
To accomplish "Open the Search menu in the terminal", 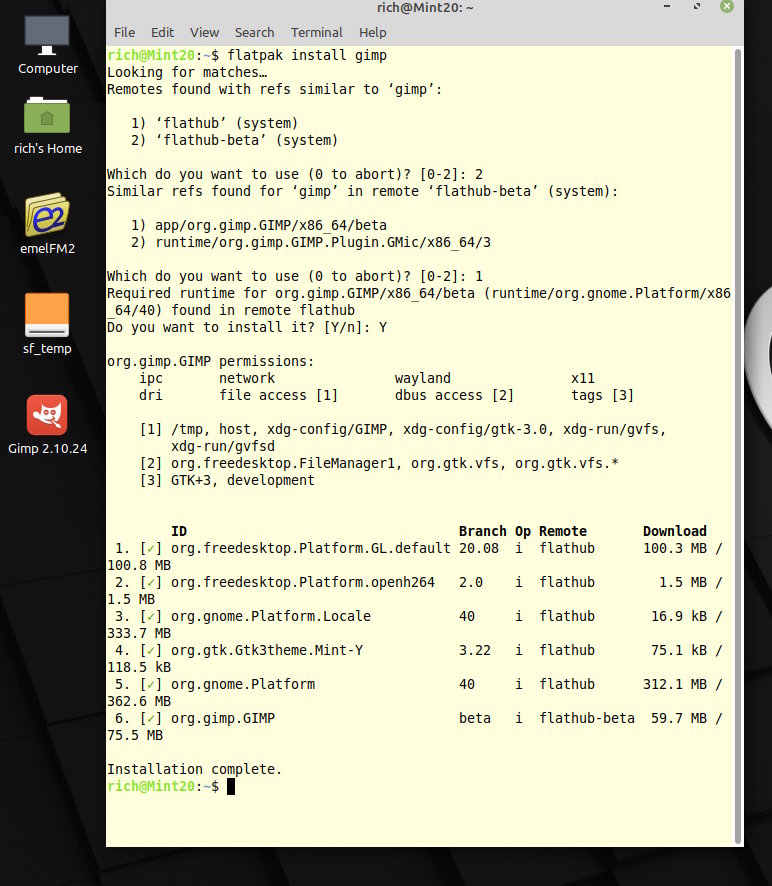I will [x=254, y=33].
